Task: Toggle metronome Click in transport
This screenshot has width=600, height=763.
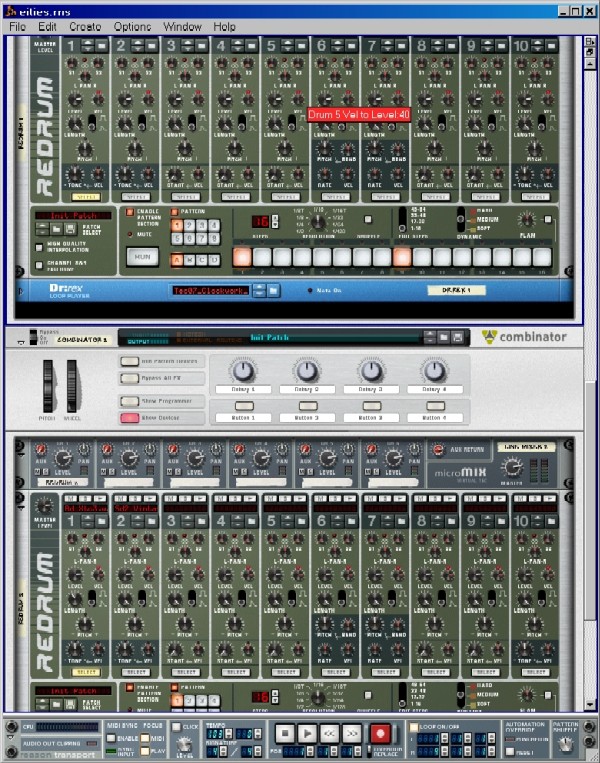Action: (177, 727)
